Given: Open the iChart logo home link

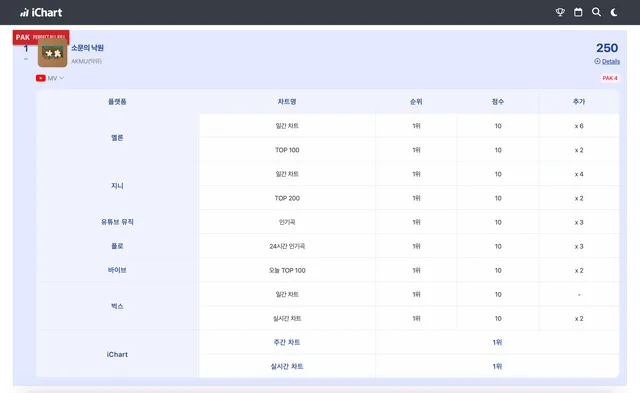Looking at the screenshot, I should (x=41, y=13).
